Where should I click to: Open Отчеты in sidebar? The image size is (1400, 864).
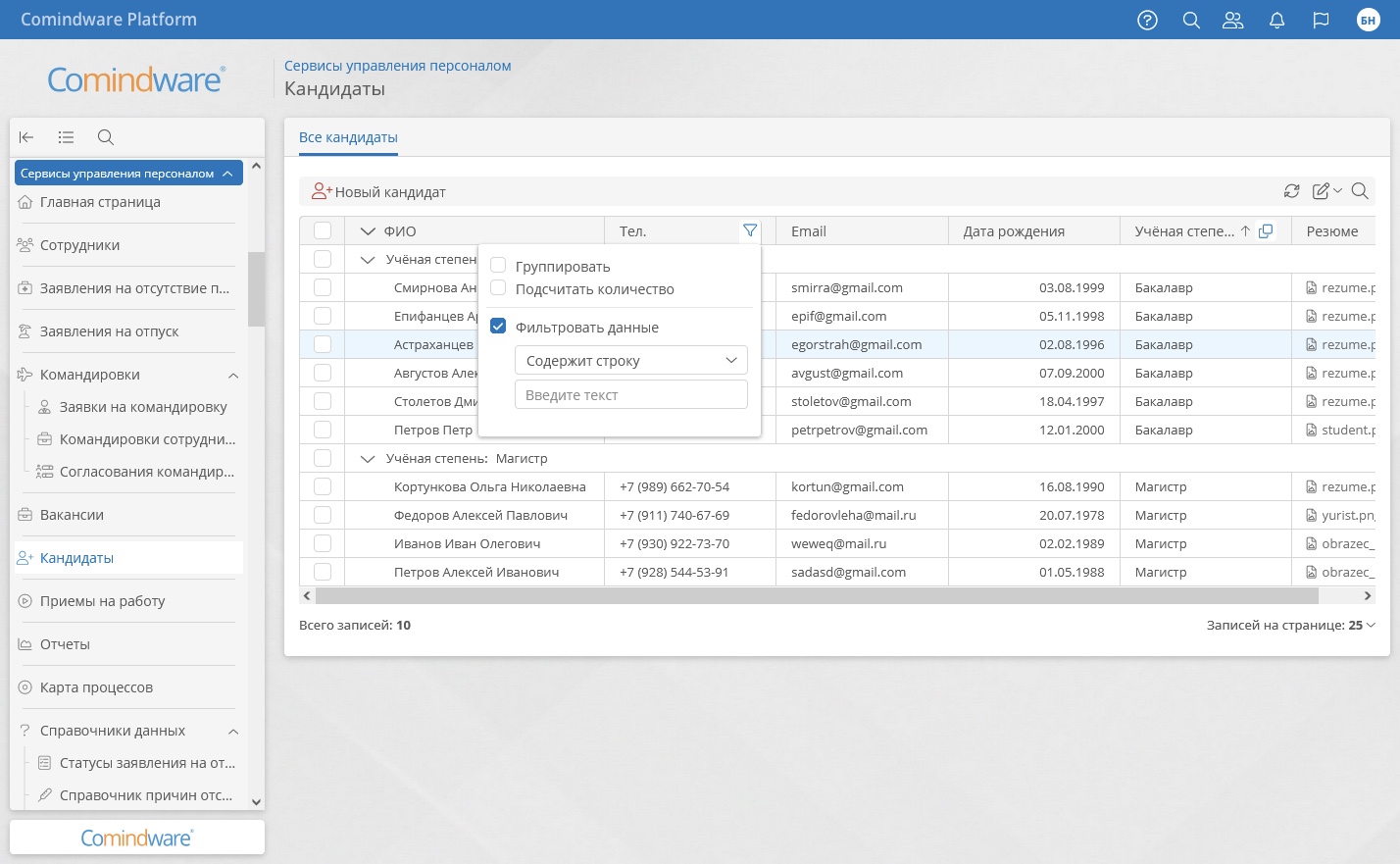[x=65, y=644]
